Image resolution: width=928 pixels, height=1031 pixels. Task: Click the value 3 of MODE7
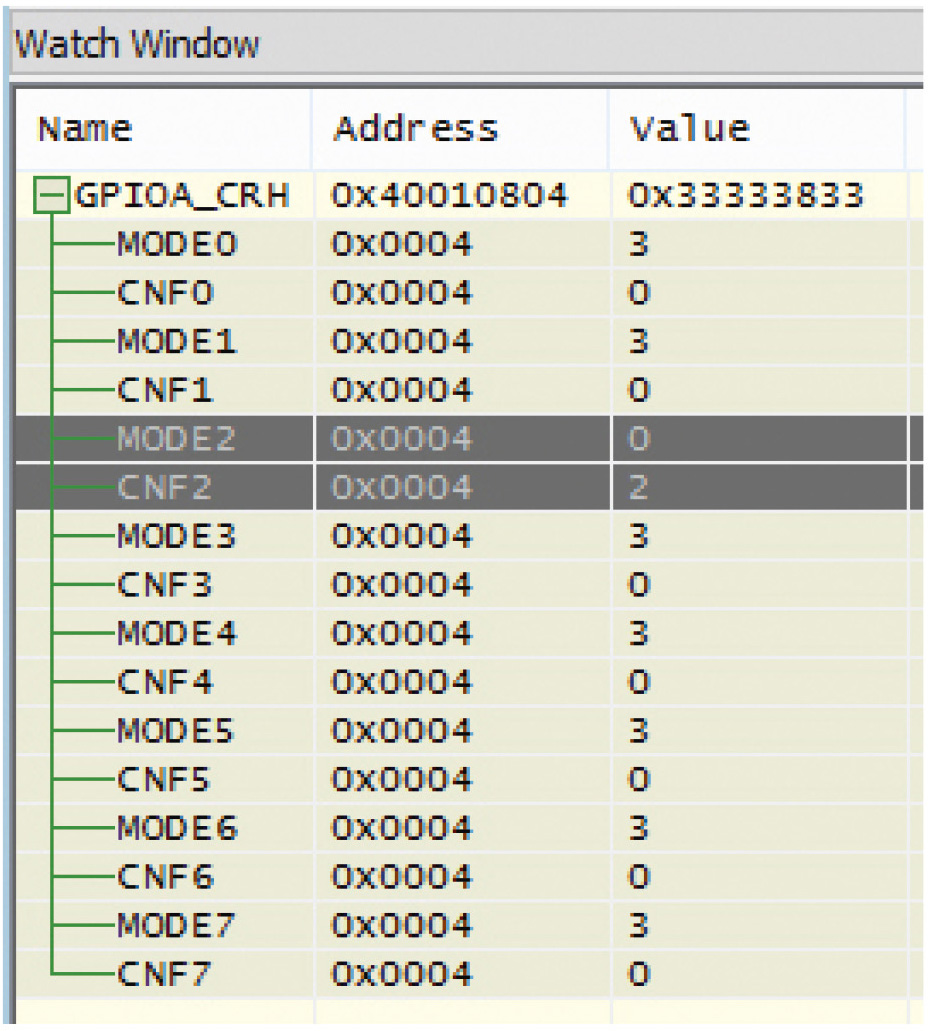[x=639, y=925]
